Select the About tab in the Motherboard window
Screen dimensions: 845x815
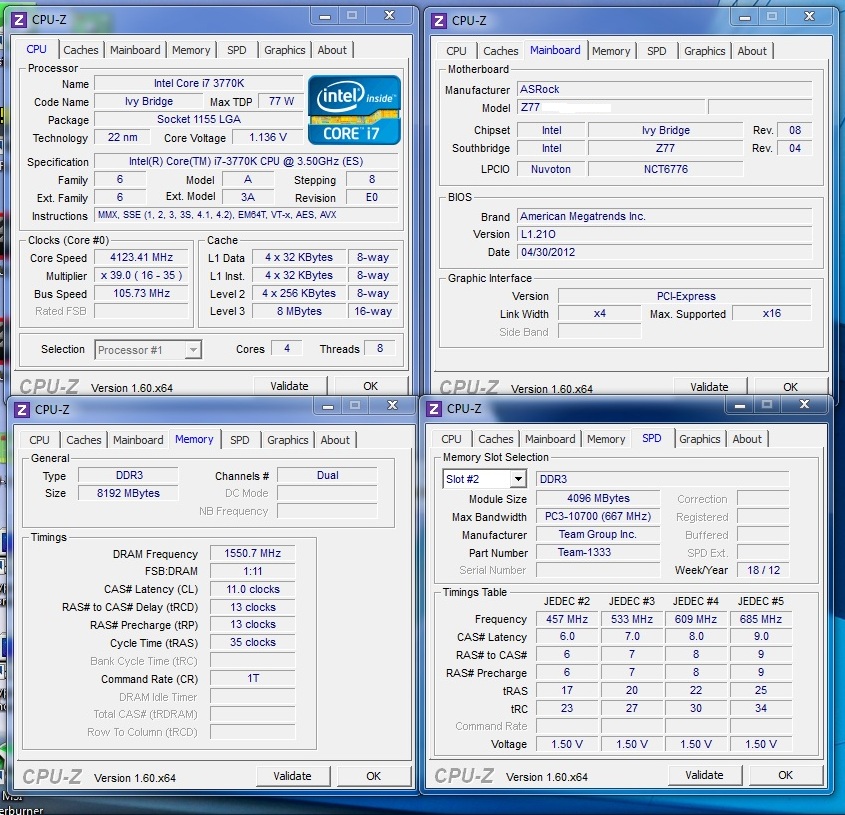pos(752,51)
